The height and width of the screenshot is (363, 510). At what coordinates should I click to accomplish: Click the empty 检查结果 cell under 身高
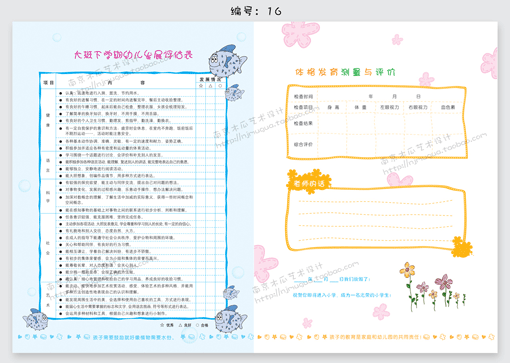332,123
